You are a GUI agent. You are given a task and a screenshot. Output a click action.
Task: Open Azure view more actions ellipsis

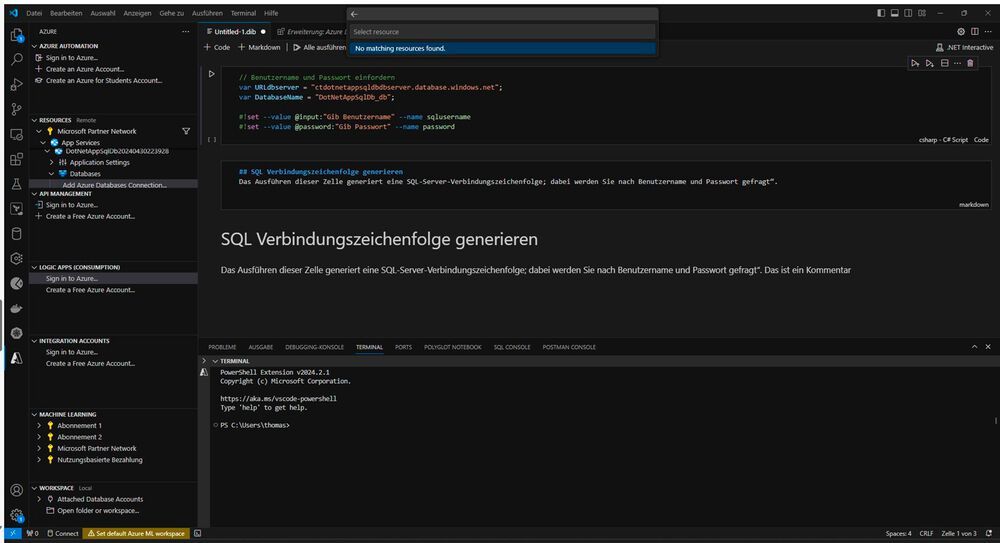(x=186, y=31)
